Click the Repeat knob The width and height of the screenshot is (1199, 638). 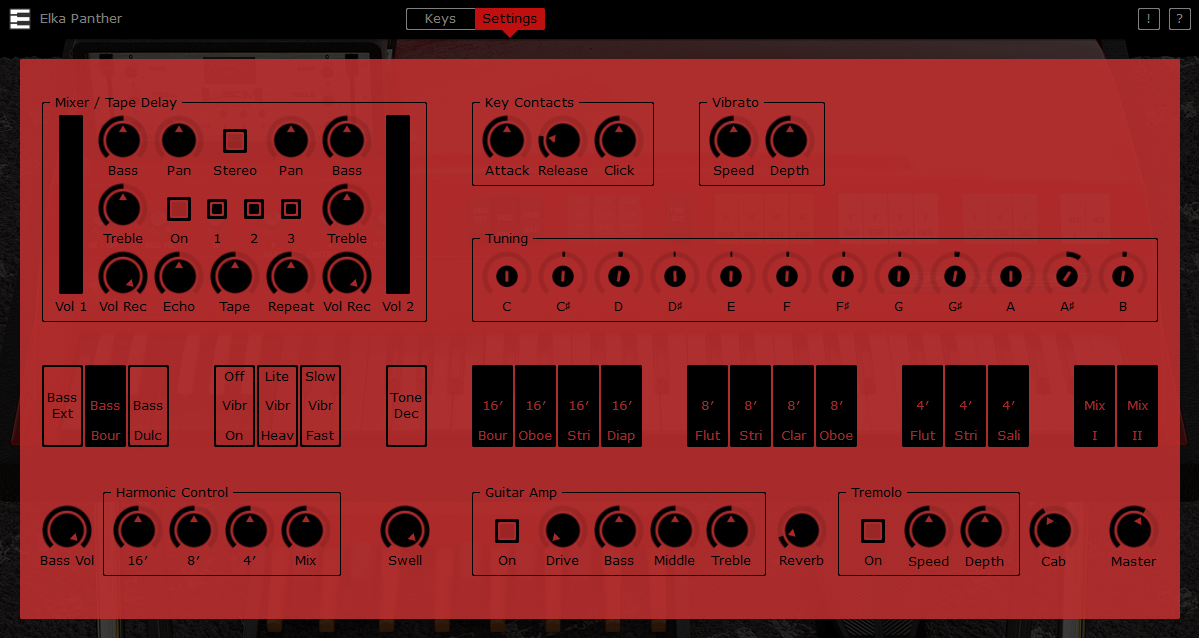[291, 276]
